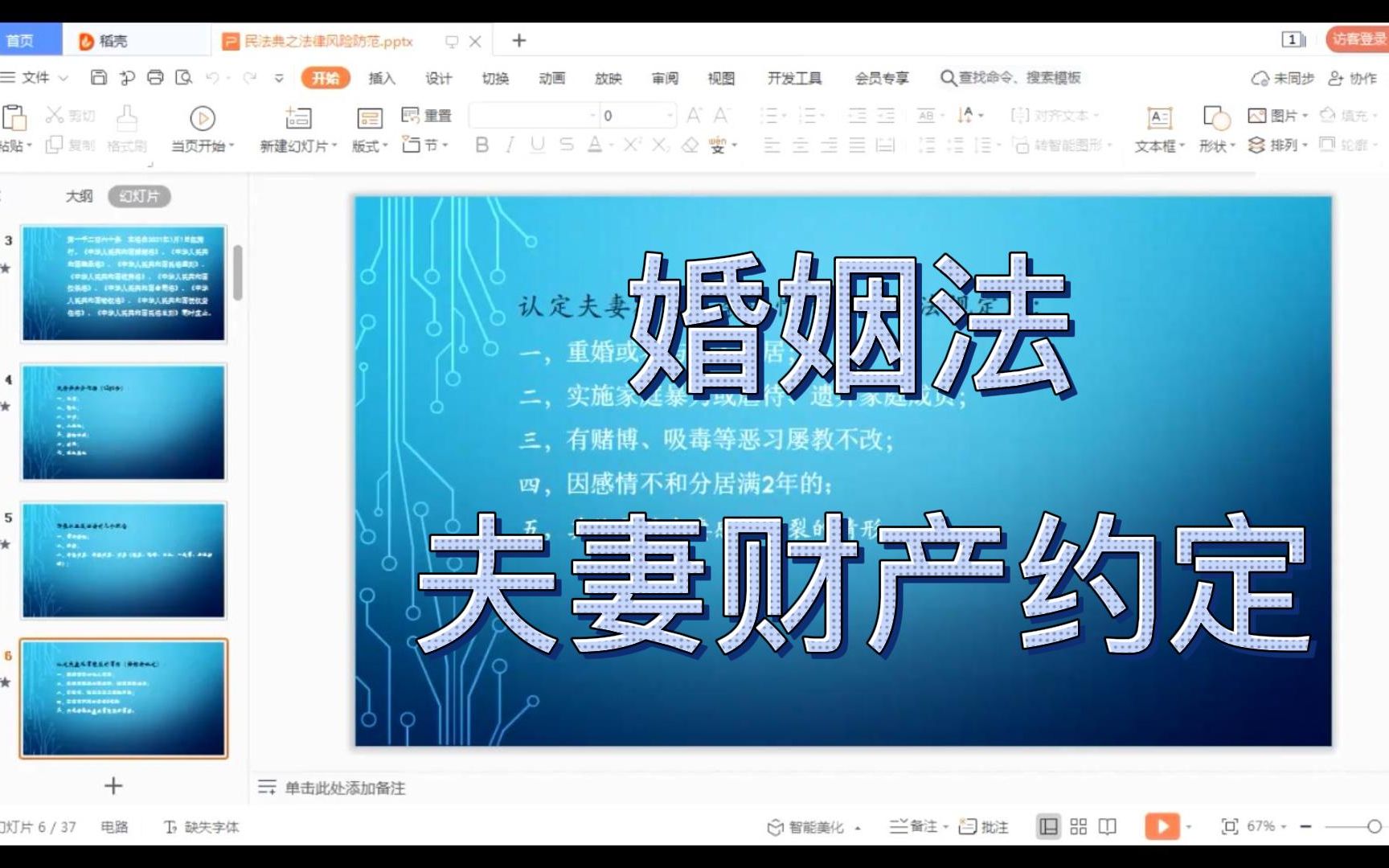Click the Layout (版式) icon
Screen dimensions: 1389x868
click(369, 119)
